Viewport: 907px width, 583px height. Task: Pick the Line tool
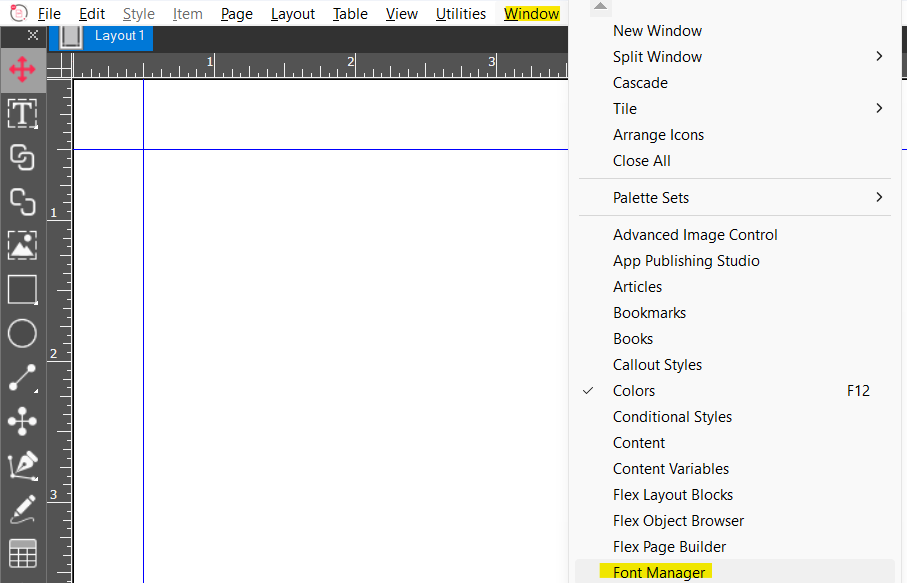(x=22, y=377)
